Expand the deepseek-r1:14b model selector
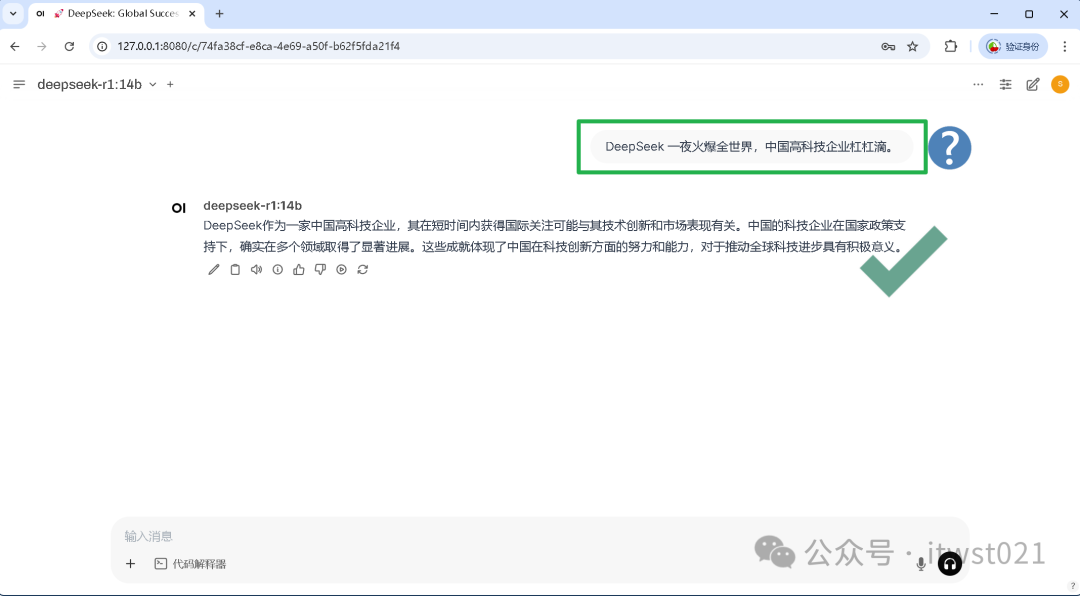Image resolution: width=1080 pixels, height=596 pixels. (x=153, y=84)
